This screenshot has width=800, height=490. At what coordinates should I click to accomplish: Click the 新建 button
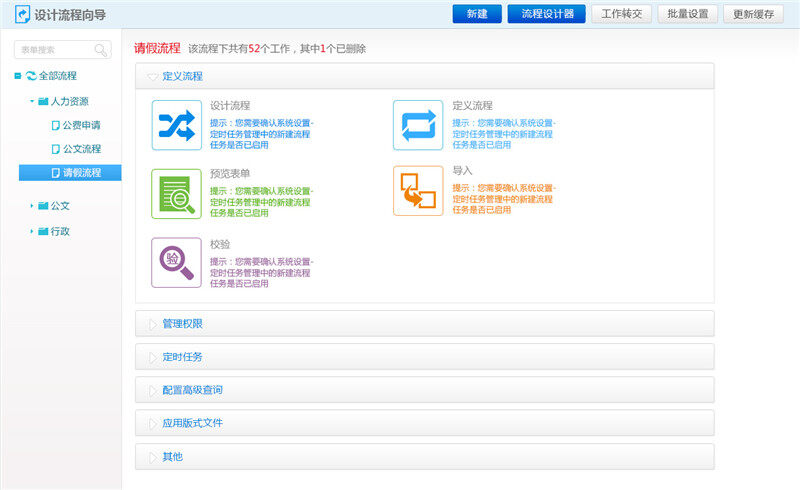pos(476,14)
